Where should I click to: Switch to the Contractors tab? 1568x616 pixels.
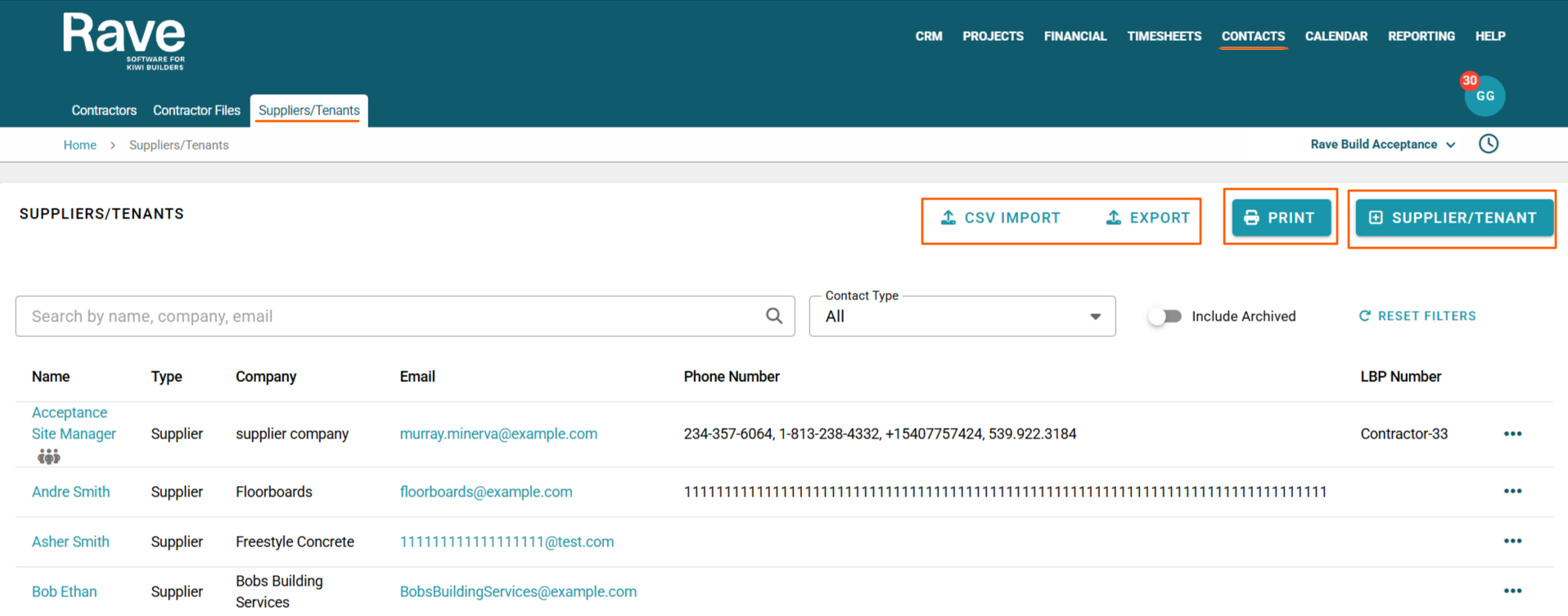click(x=104, y=110)
